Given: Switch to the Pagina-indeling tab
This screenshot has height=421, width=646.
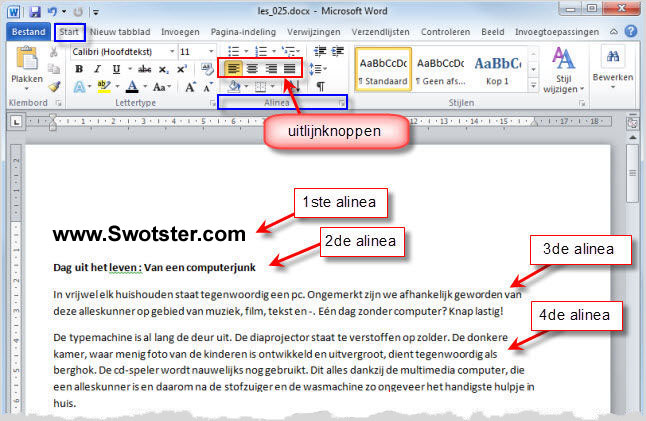Looking at the screenshot, I should (243, 32).
